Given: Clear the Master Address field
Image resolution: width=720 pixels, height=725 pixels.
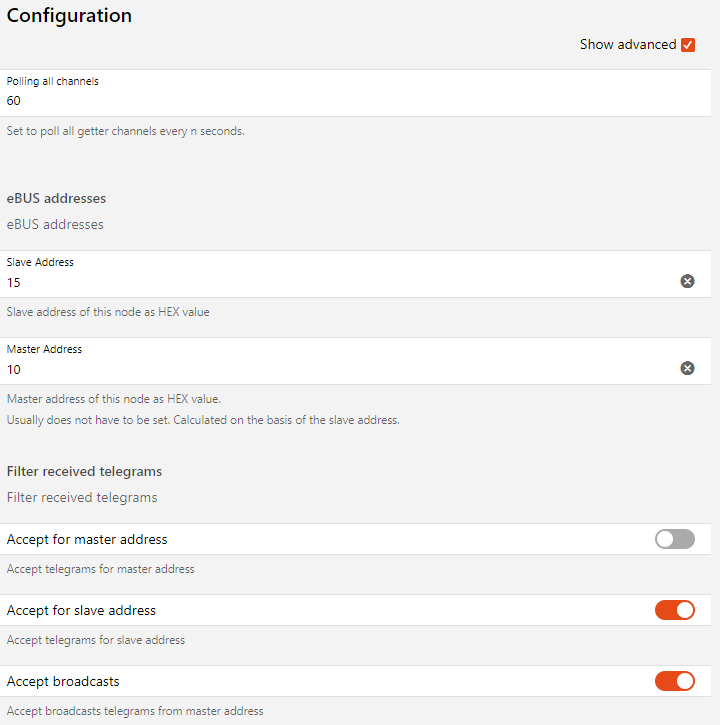Looking at the screenshot, I should [x=687, y=368].
